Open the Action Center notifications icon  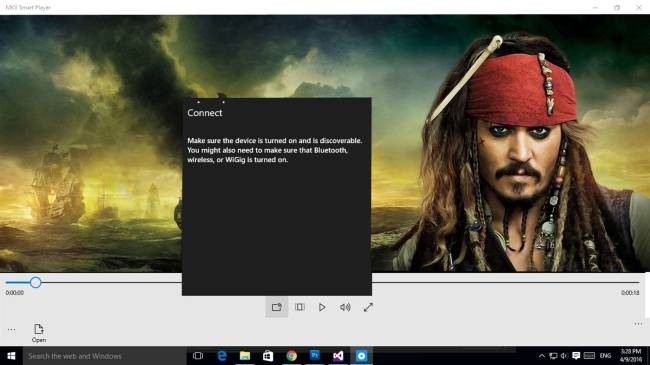576,356
